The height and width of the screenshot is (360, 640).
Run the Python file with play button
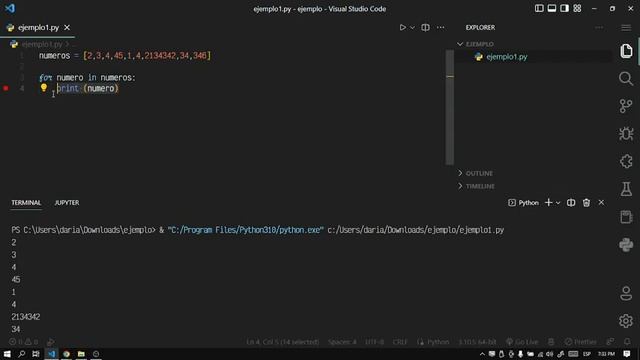pyautogui.click(x=402, y=27)
